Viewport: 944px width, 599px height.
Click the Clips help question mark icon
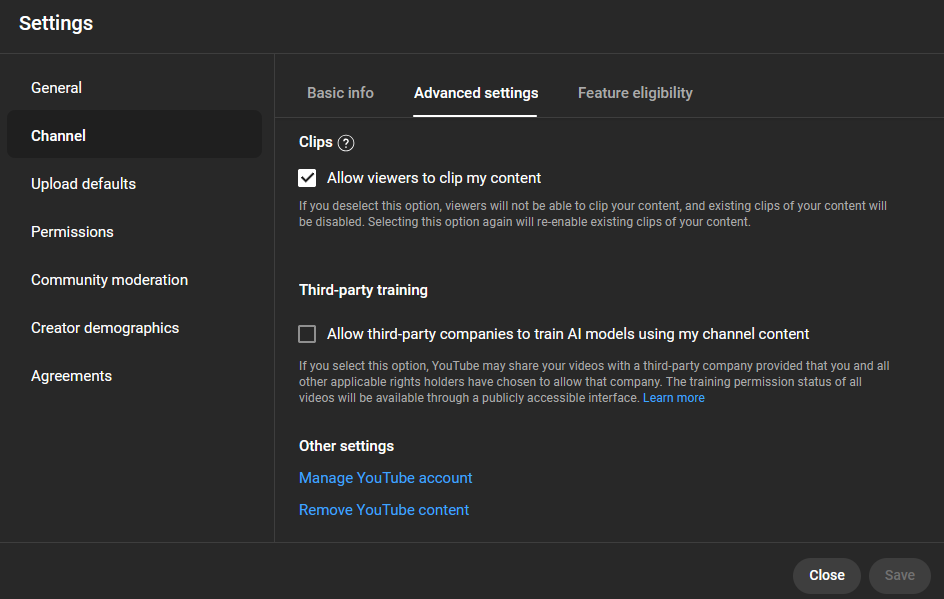coord(346,143)
